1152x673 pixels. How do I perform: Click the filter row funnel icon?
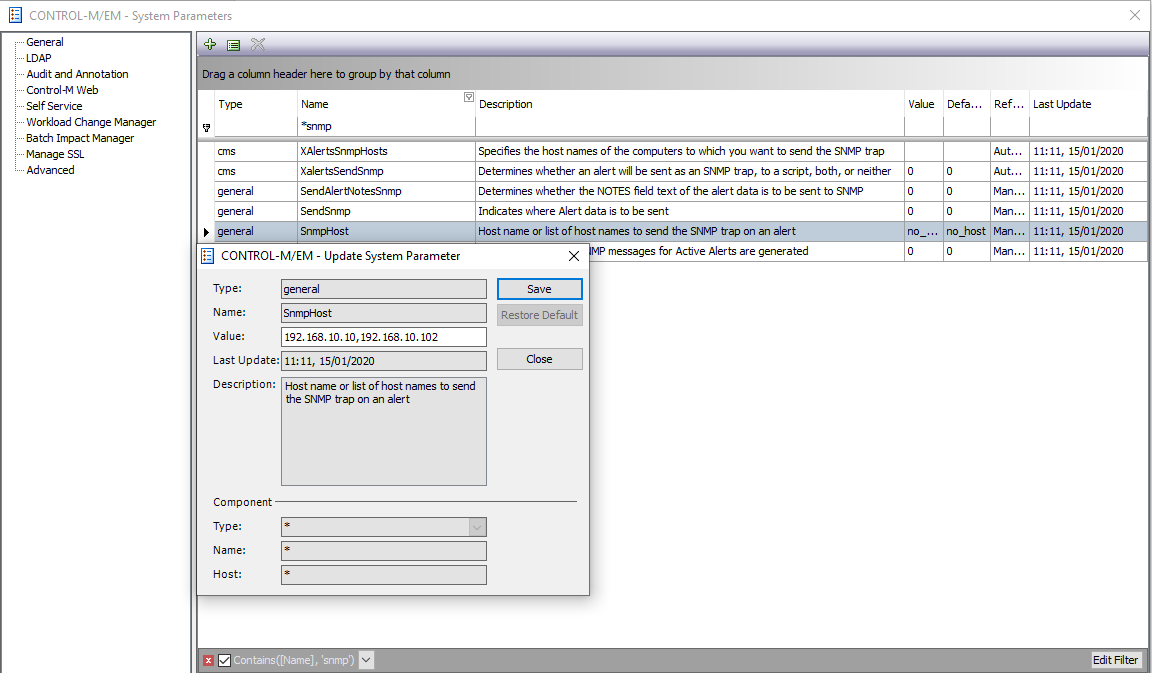(206, 127)
